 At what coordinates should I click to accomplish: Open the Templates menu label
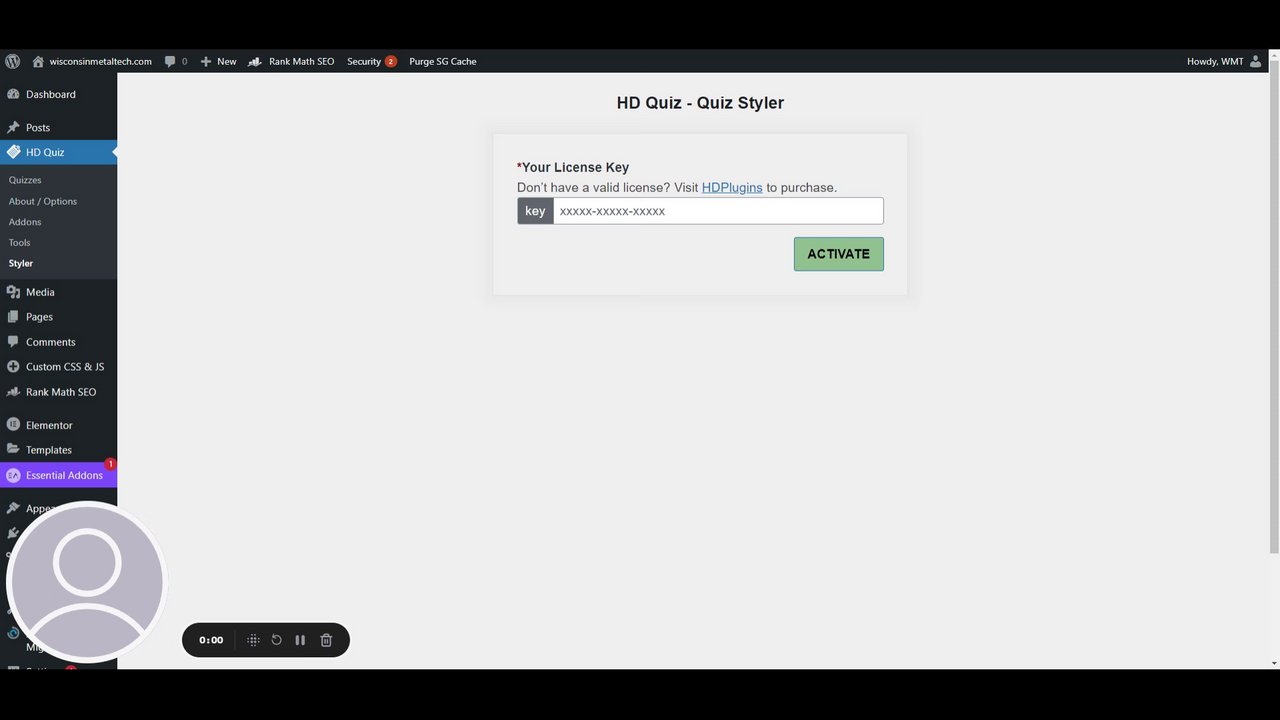pyautogui.click(x=49, y=450)
